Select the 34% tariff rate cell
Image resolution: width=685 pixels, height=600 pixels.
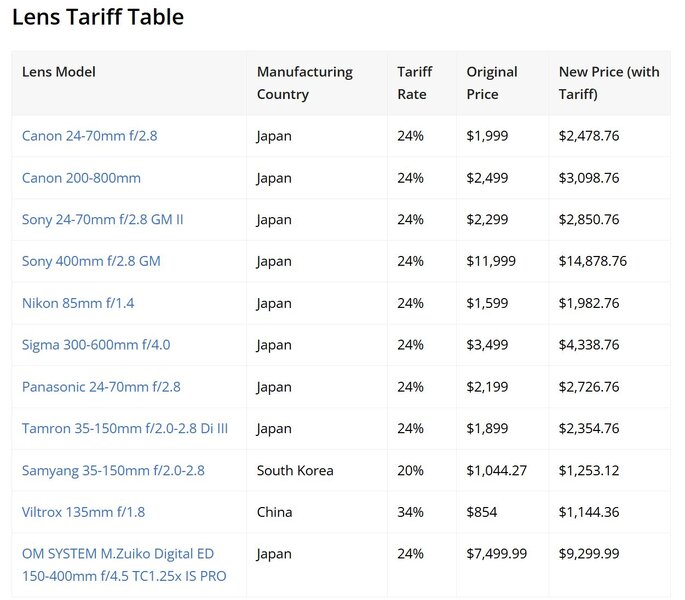pos(410,512)
